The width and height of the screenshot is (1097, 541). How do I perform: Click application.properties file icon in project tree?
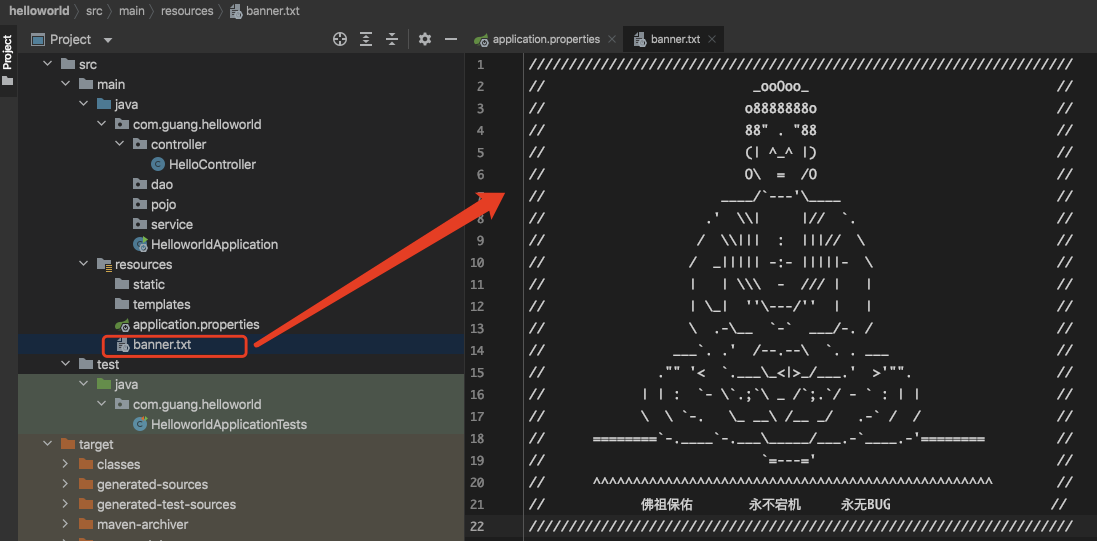(122, 325)
